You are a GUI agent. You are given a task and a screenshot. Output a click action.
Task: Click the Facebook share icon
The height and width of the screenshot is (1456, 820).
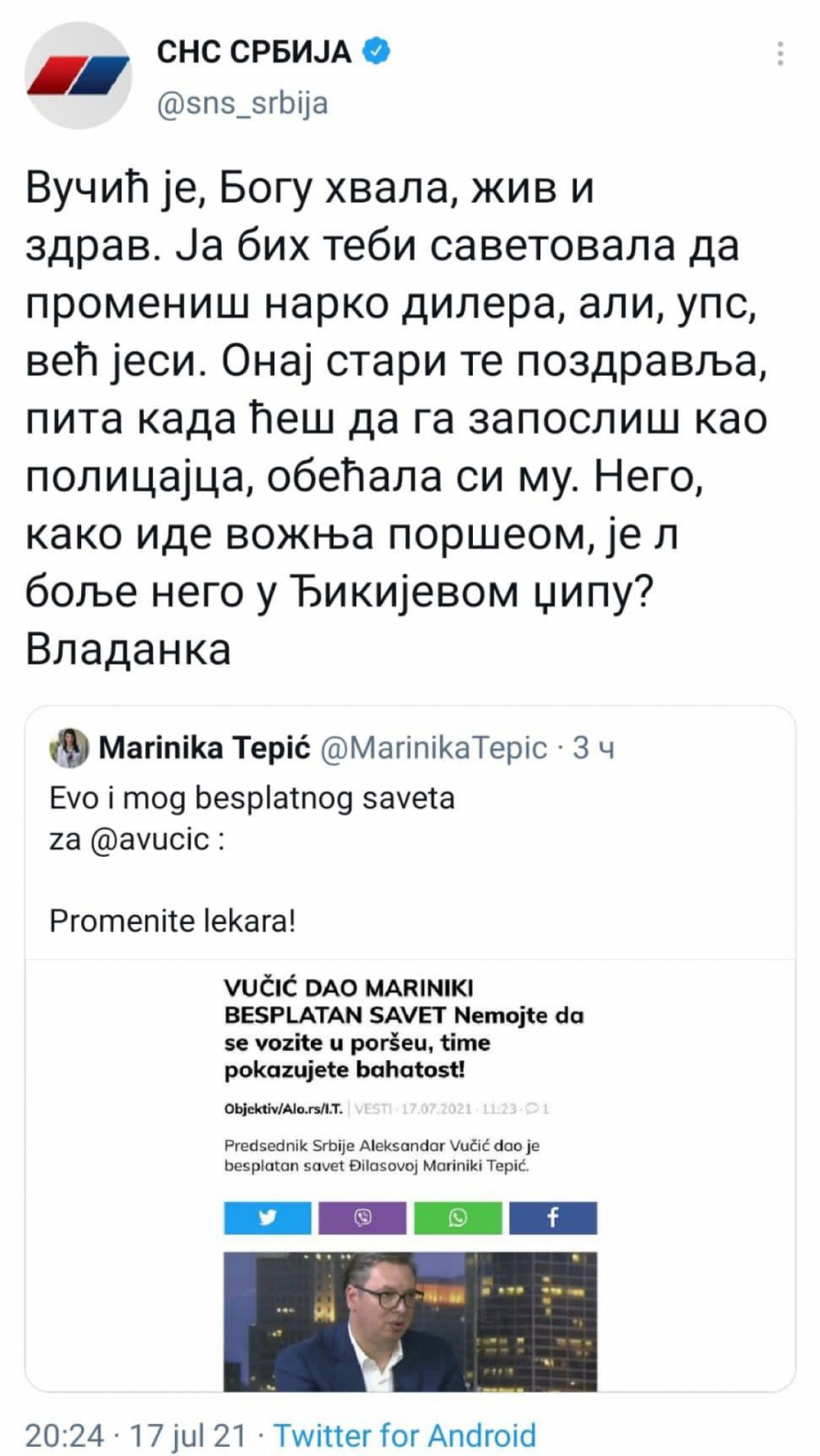[553, 1217]
